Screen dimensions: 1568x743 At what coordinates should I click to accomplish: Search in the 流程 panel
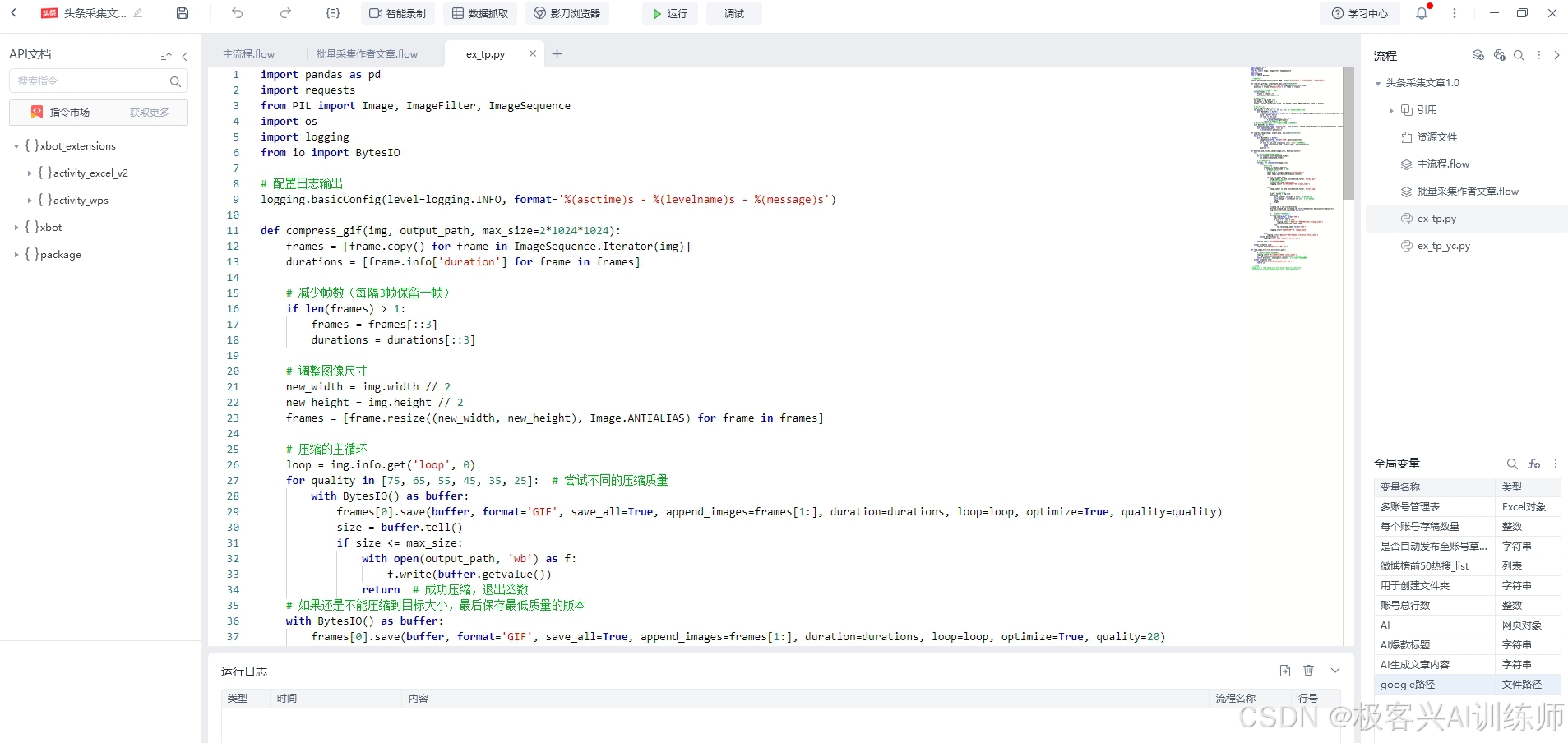pyautogui.click(x=1519, y=55)
